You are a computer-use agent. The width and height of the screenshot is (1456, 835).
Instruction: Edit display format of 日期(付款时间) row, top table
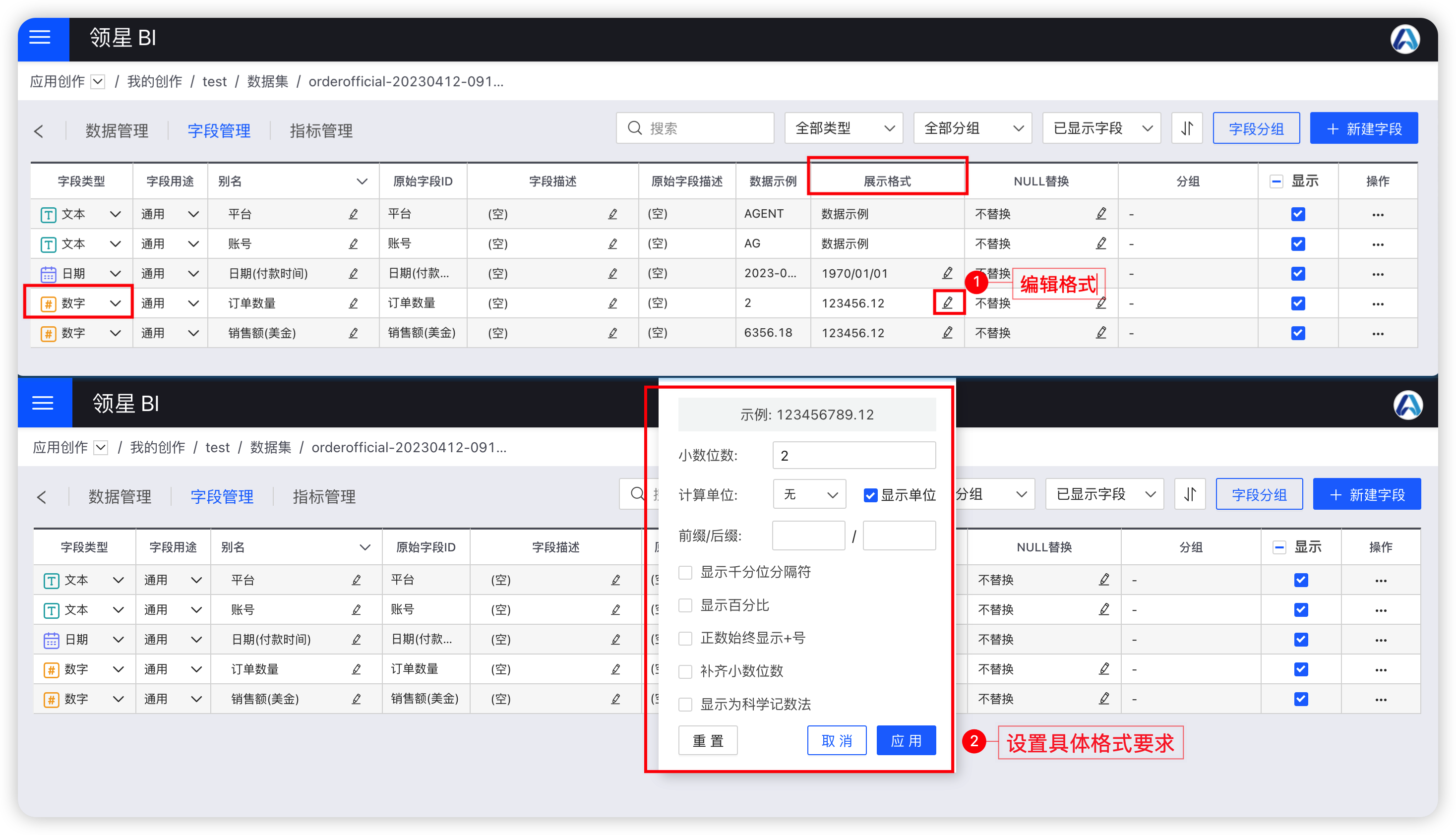coord(947,273)
